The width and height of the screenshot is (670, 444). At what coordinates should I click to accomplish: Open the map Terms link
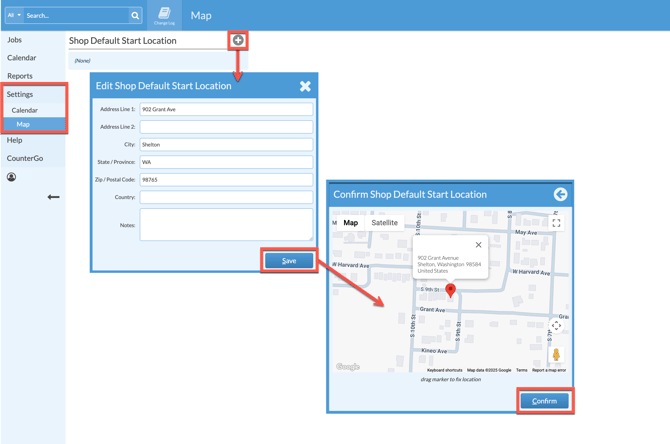pyautogui.click(x=522, y=370)
